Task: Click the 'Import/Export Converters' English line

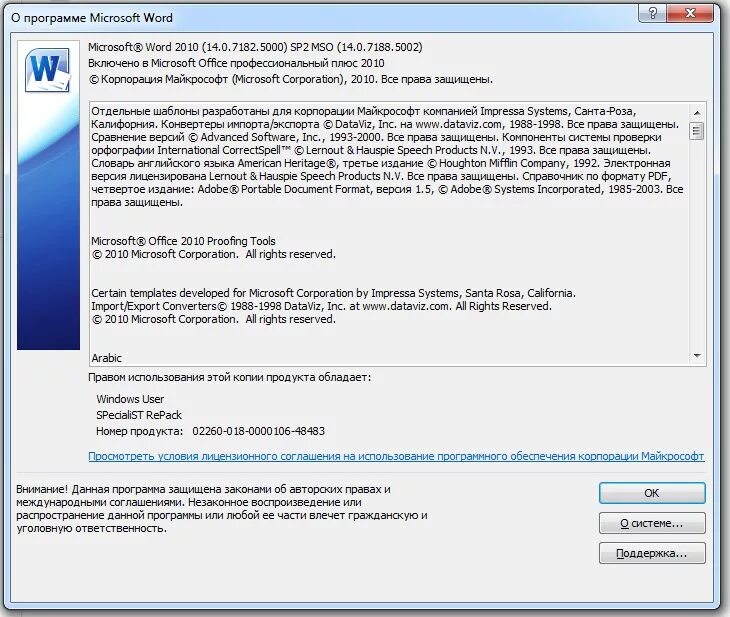Action: pyautogui.click(x=321, y=306)
